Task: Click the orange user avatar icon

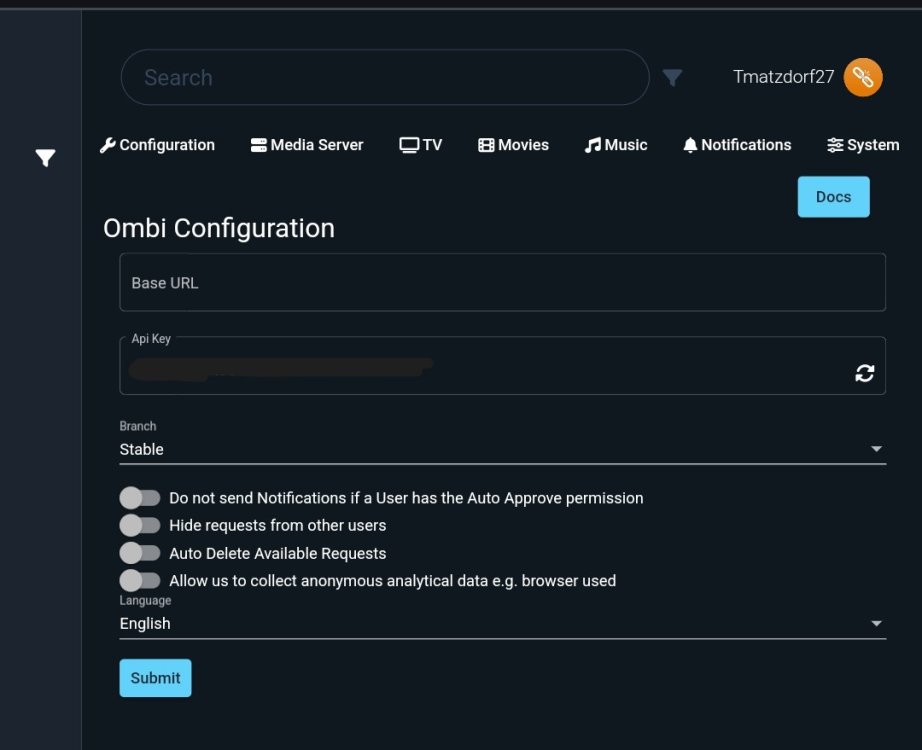Action: tap(863, 77)
